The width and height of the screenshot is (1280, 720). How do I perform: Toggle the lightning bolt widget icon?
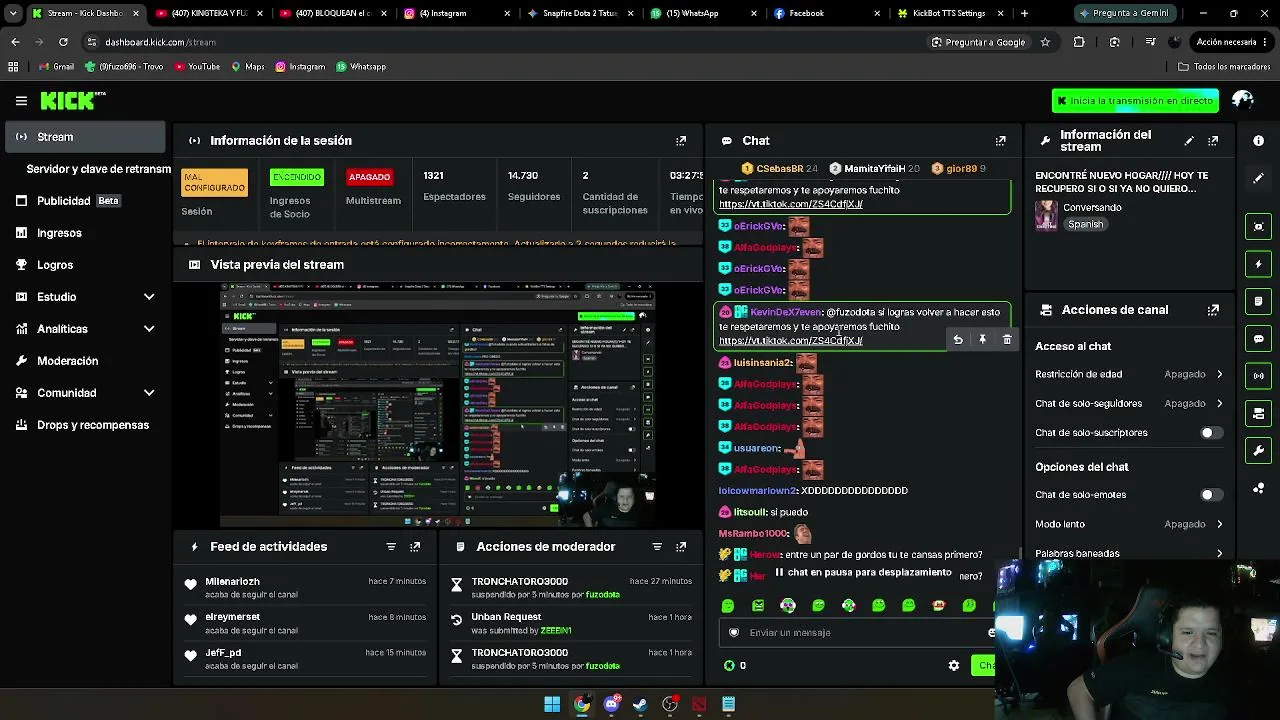coord(1259,264)
